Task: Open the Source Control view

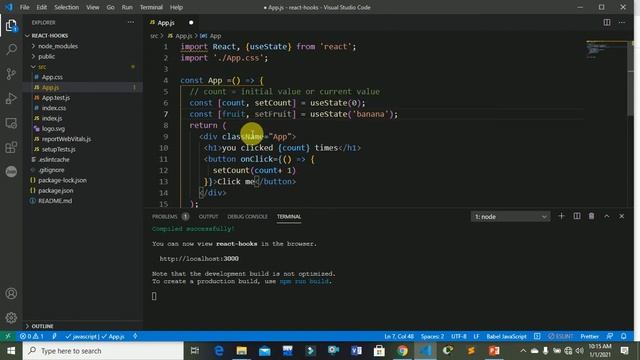Action: [11, 74]
